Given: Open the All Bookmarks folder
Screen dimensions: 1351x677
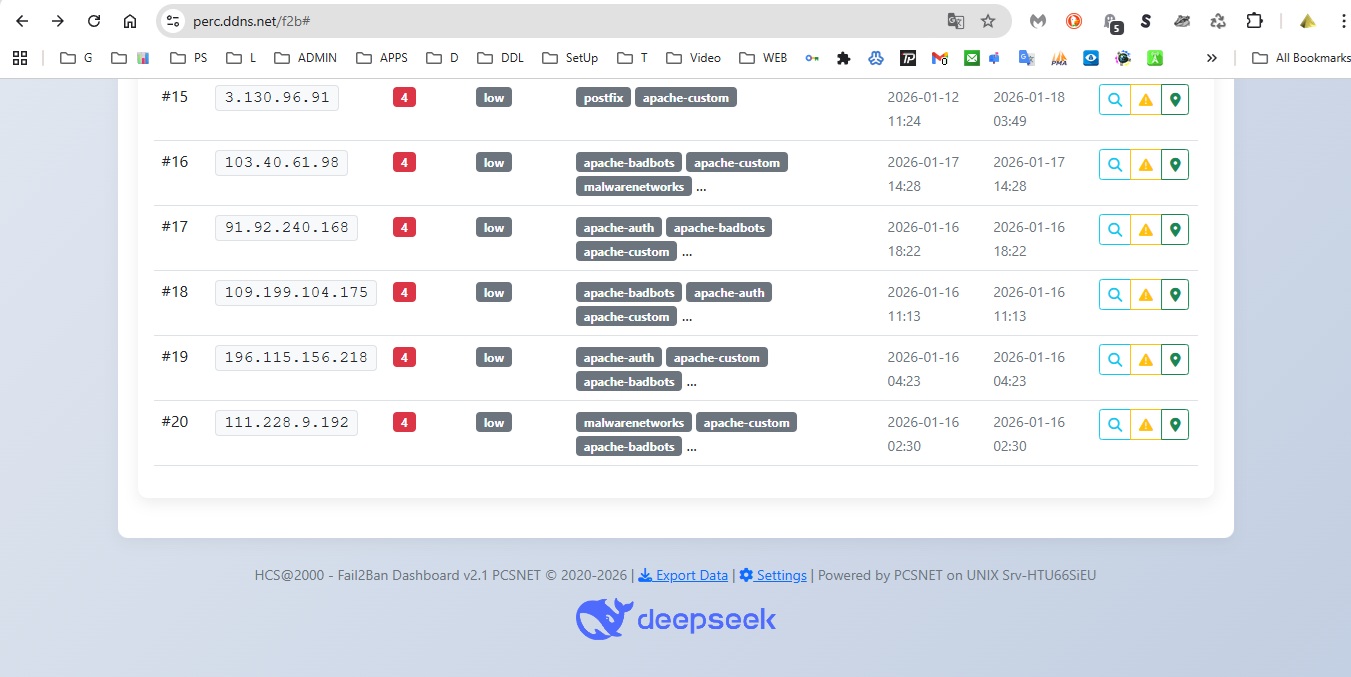Looking at the screenshot, I should coord(1301,58).
